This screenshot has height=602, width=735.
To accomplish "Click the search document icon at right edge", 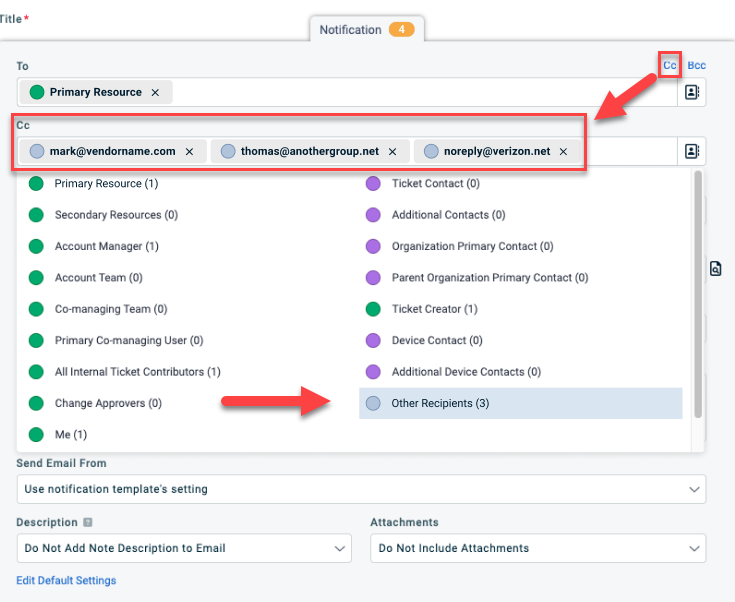I will click(715, 268).
